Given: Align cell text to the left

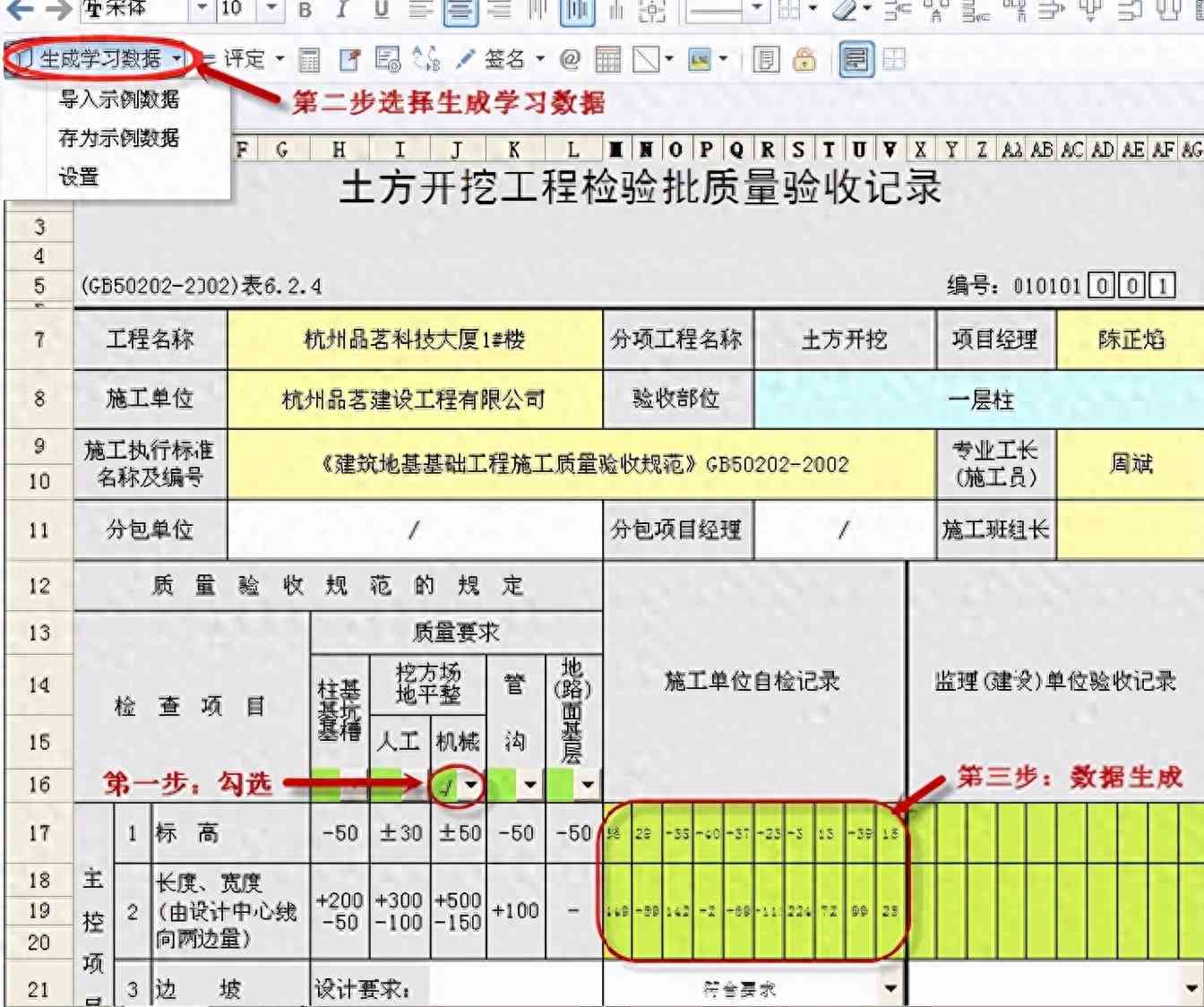Looking at the screenshot, I should [421, 10].
